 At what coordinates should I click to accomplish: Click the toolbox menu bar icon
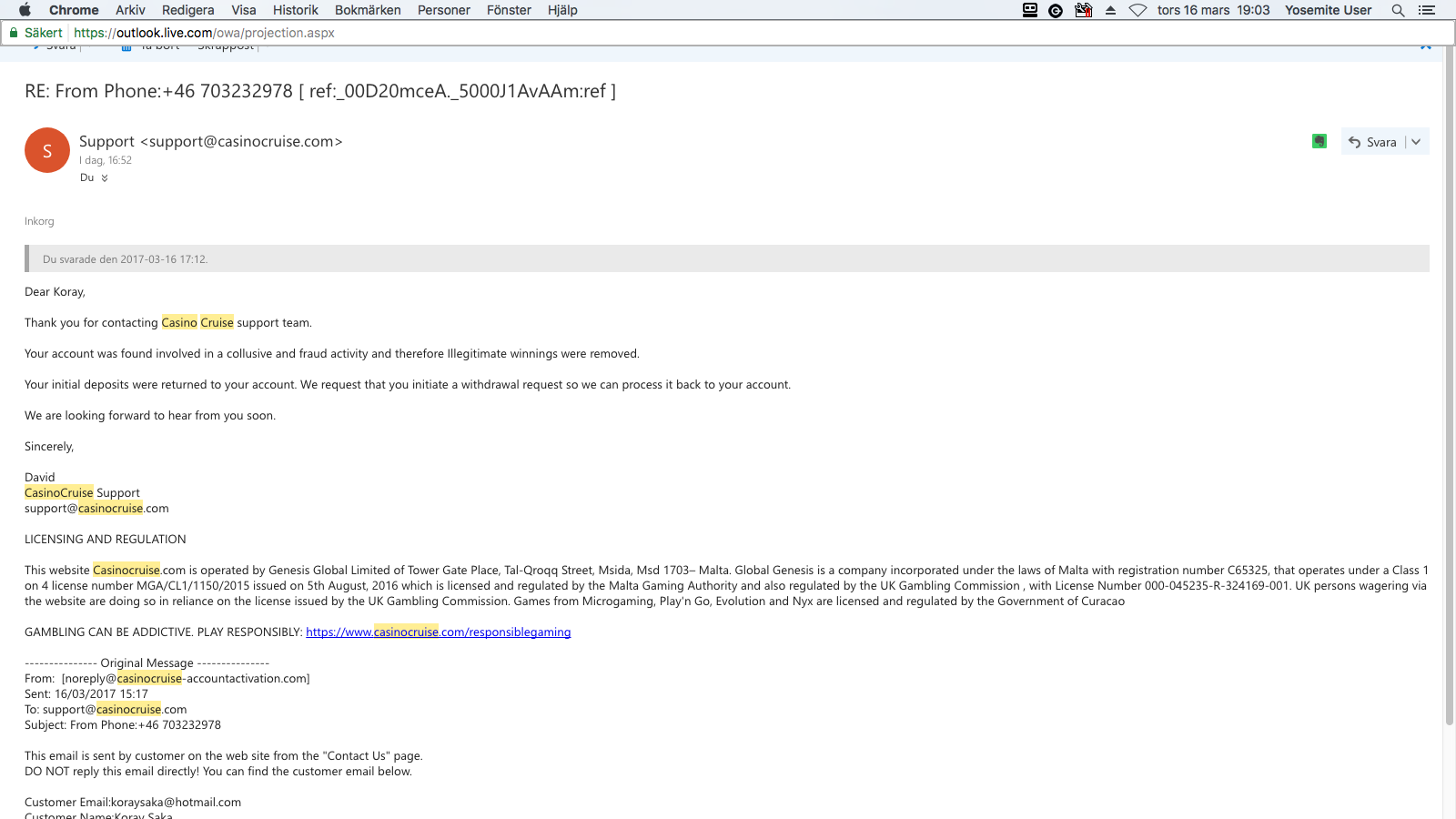1083,10
